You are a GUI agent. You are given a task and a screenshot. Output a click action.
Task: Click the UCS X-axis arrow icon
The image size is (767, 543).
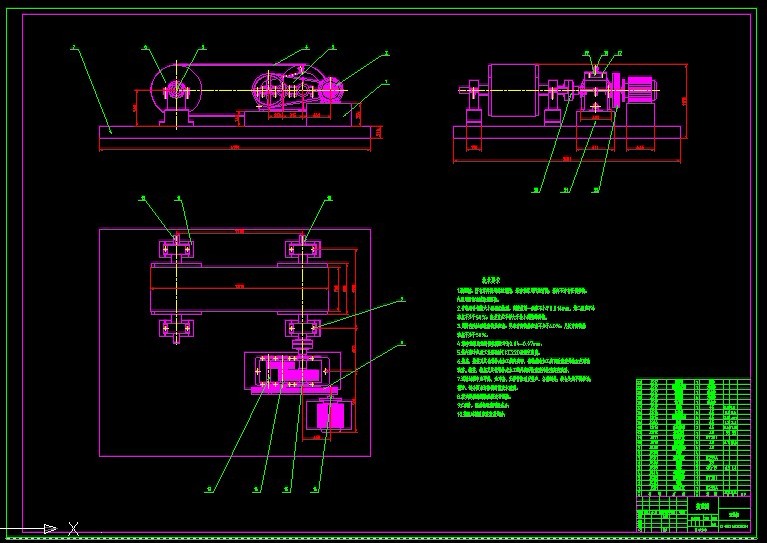pos(49,528)
